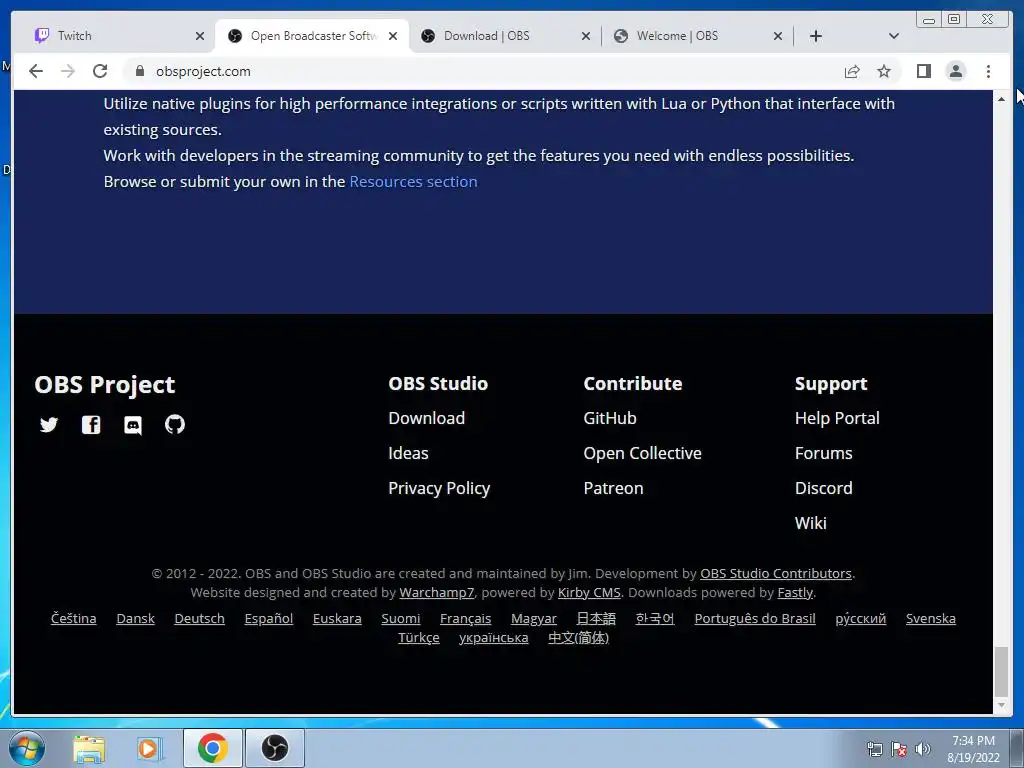View site info via the padlock icon
Image resolution: width=1024 pixels, height=768 pixels.
tap(139, 71)
